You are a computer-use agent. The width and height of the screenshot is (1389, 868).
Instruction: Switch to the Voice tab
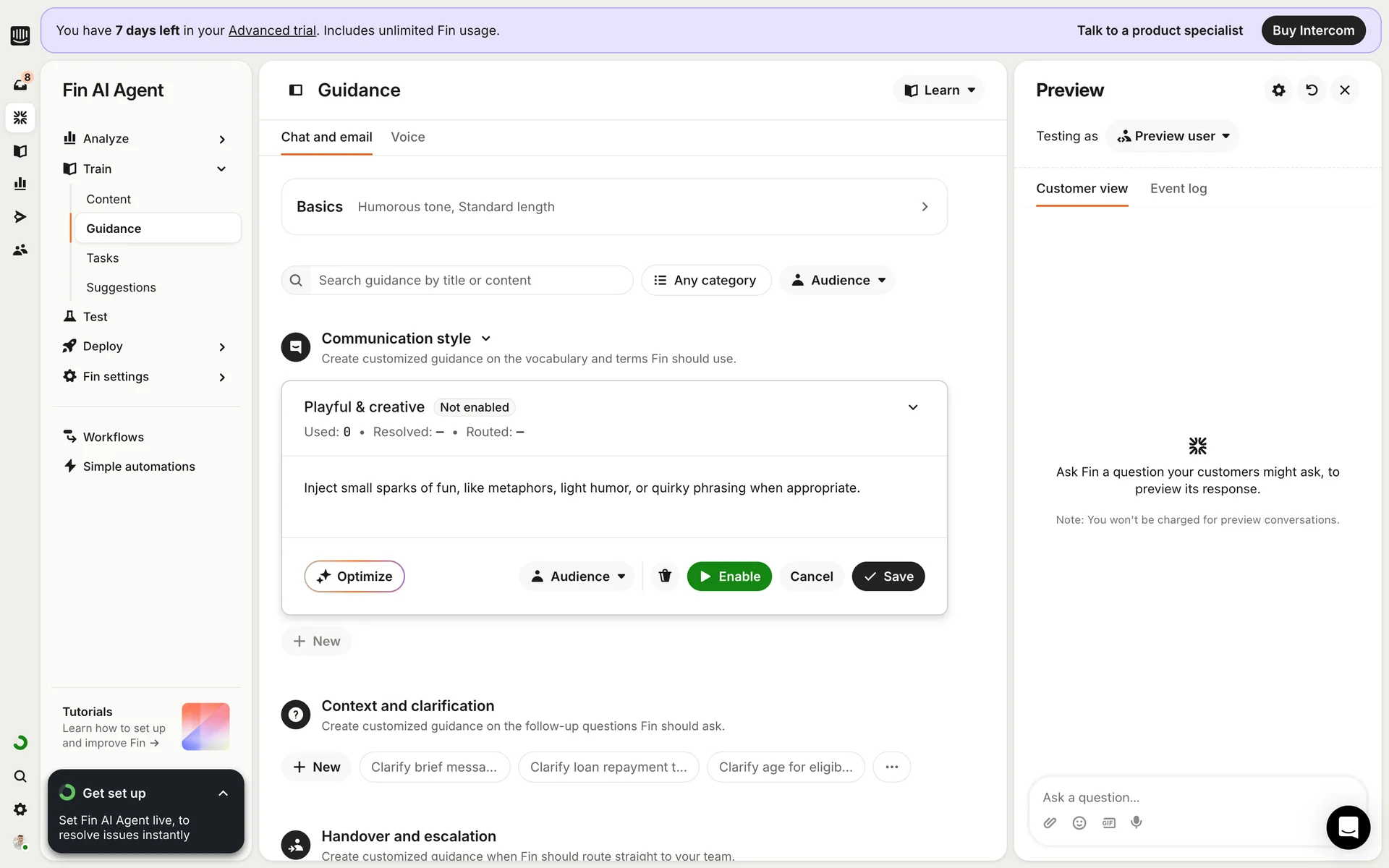click(x=407, y=137)
